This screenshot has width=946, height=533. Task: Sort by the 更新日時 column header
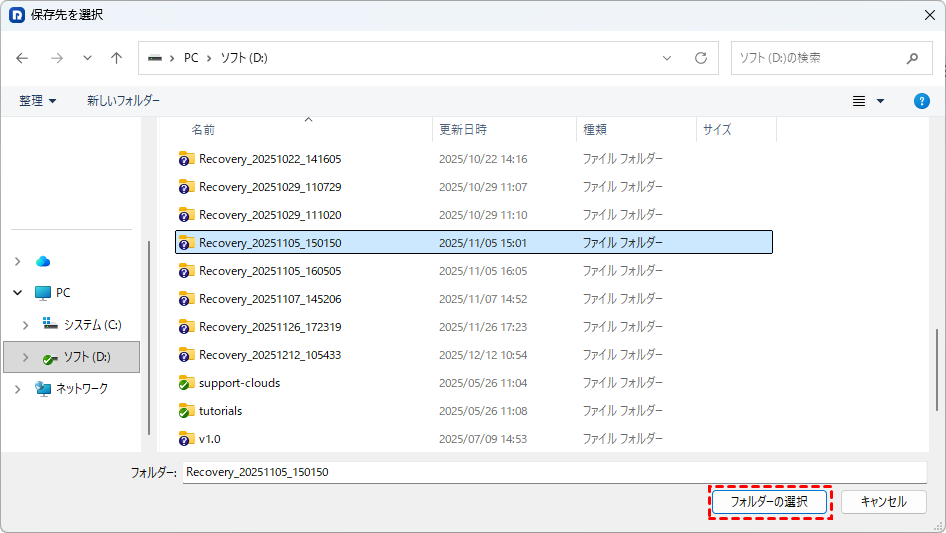click(x=463, y=130)
